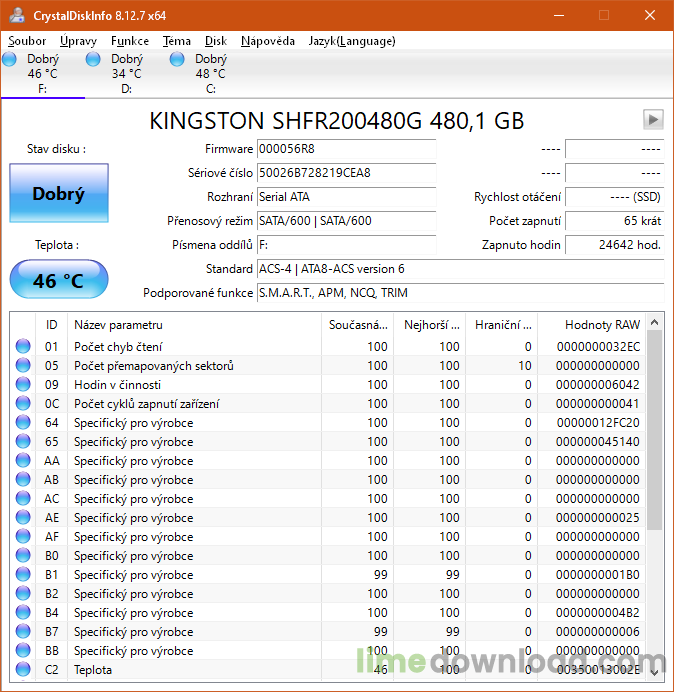Click status orb for ID B0 row

click(x=23, y=555)
